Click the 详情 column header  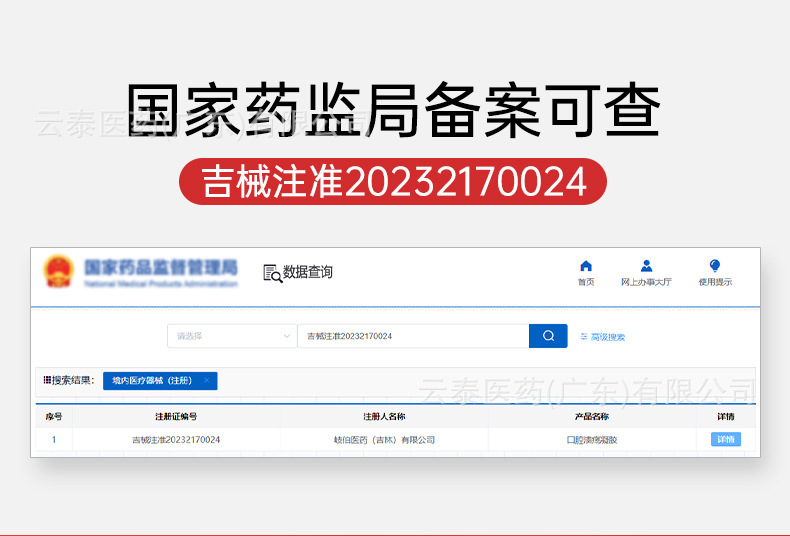(x=726, y=417)
